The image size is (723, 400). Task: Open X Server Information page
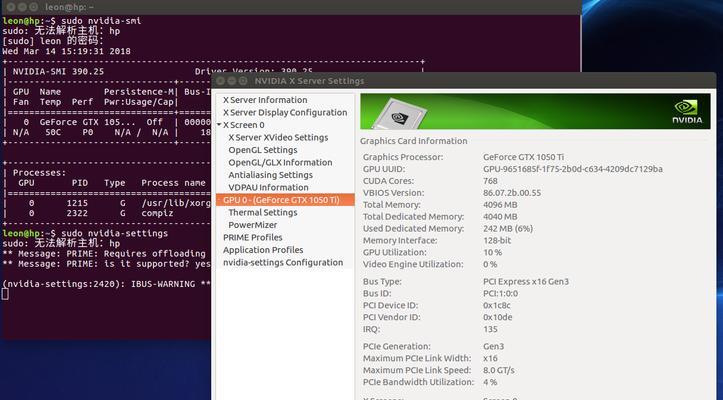point(265,100)
